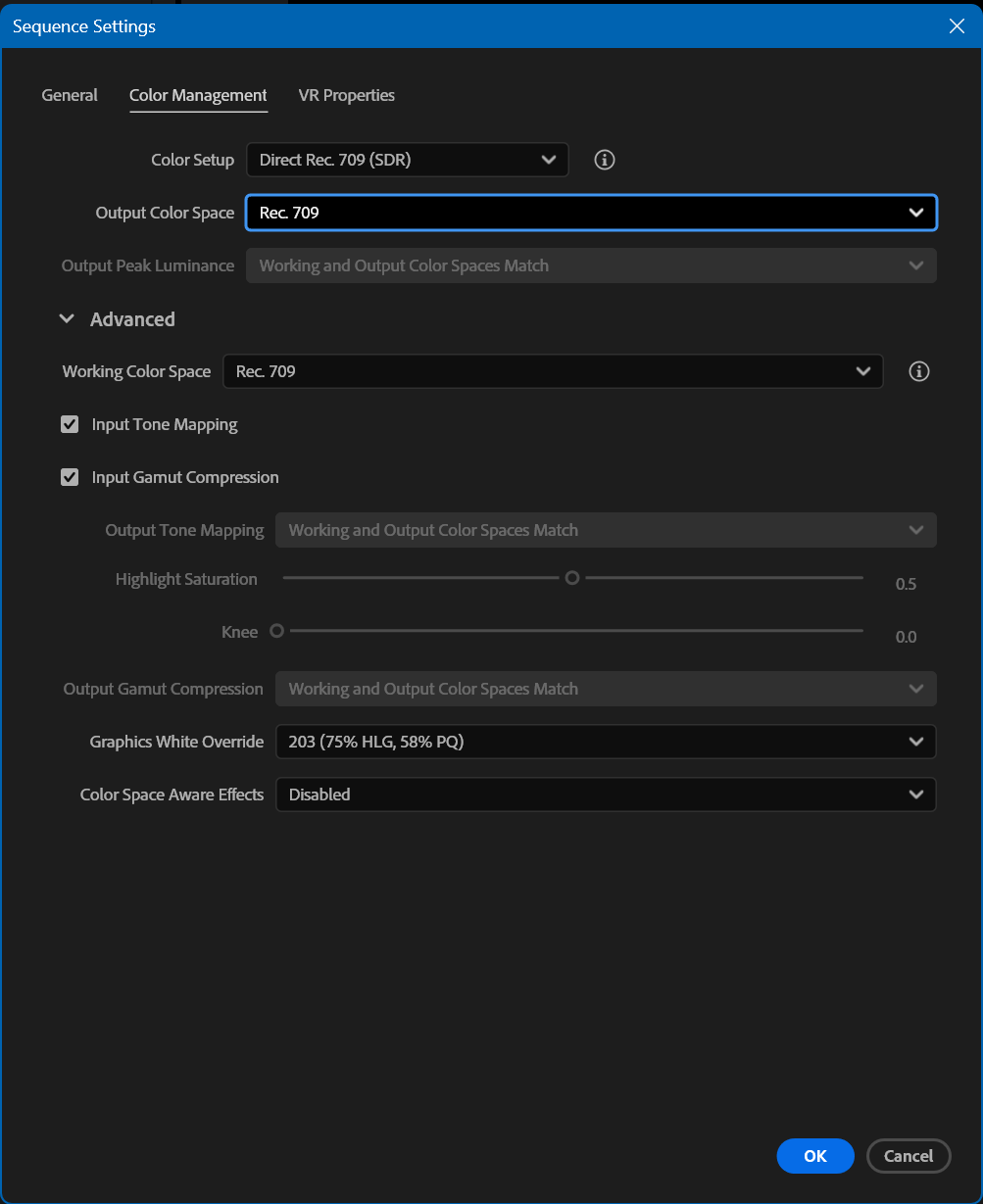983x1204 pixels.
Task: Open the Output Color Space dropdown
Action: 590,213
